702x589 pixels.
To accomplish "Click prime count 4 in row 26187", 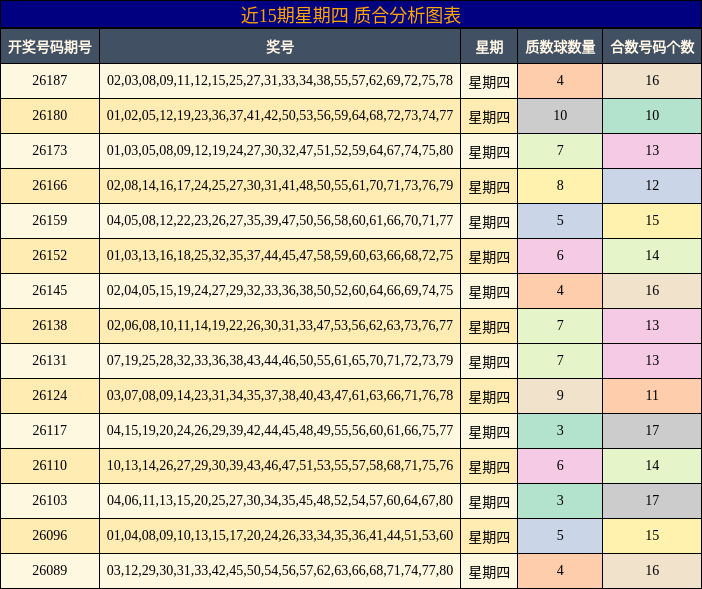I will point(560,81).
